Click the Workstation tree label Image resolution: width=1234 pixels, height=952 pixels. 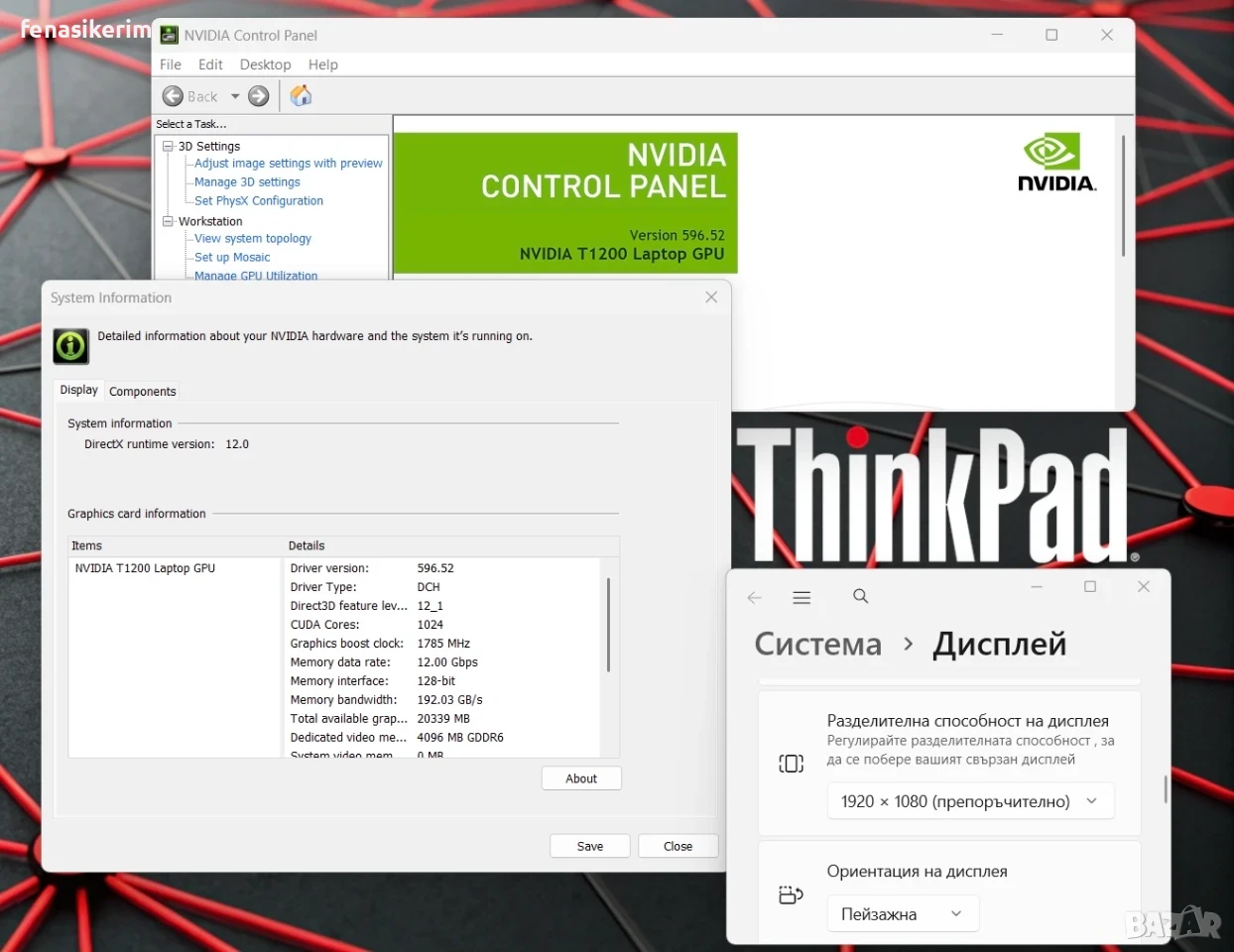click(x=210, y=221)
